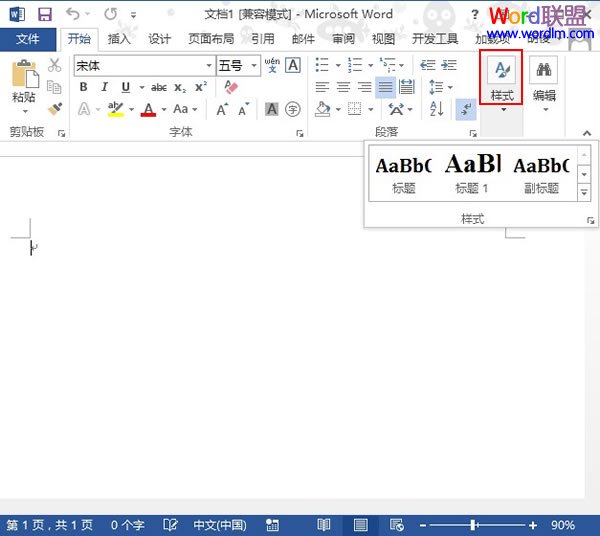Expand the styles gallery more arrow
The height and width of the screenshot is (536, 600).
(x=584, y=190)
